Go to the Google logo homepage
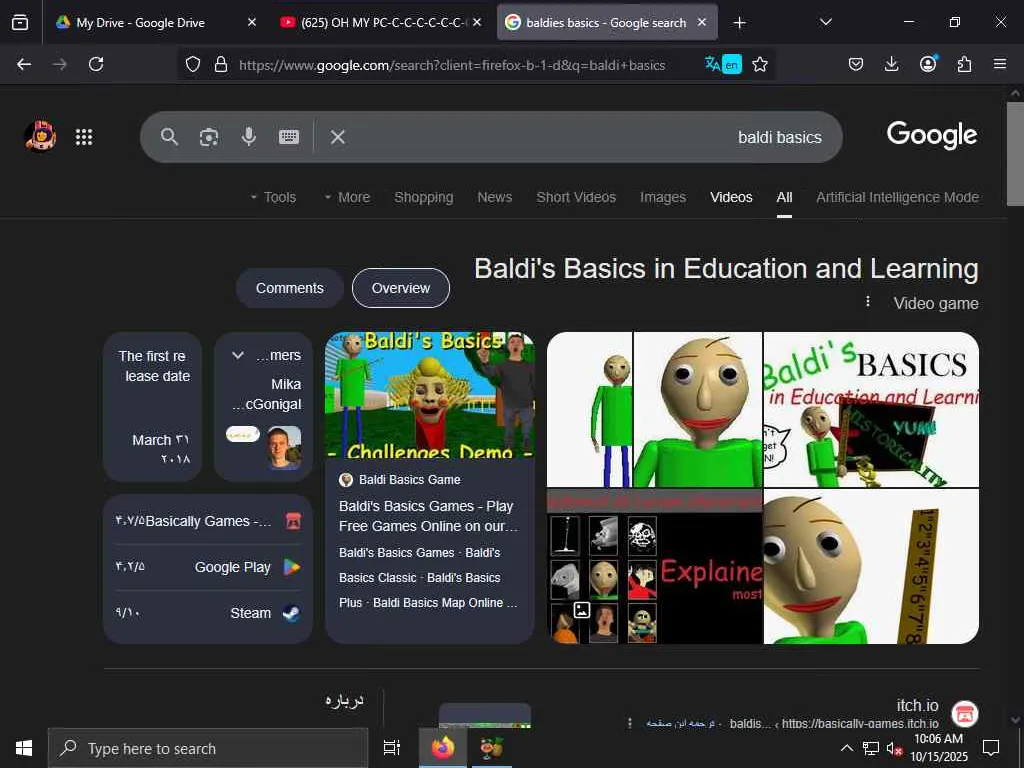This screenshot has height=768, width=1024. click(x=932, y=135)
